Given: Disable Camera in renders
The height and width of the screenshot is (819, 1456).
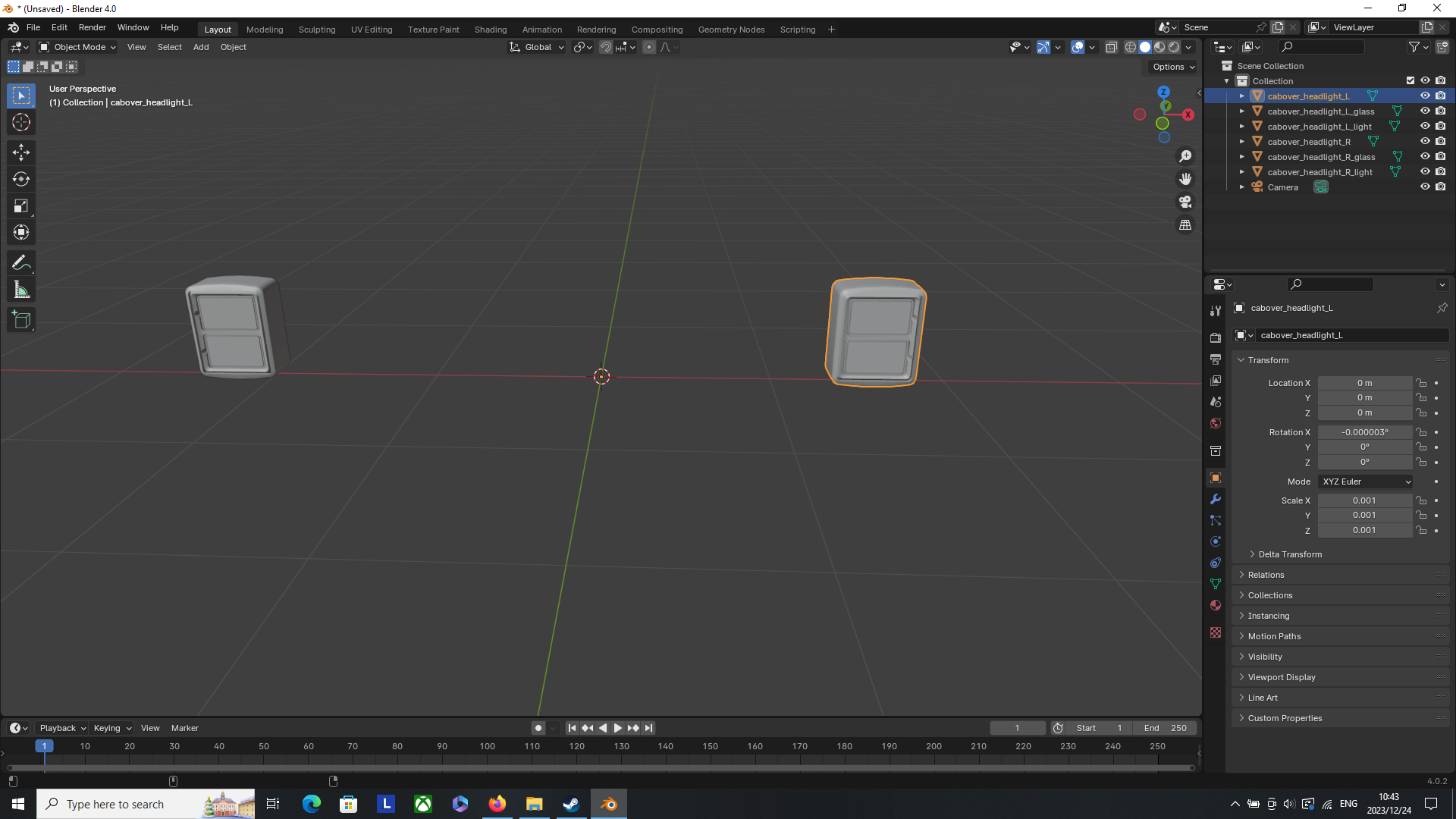Looking at the screenshot, I should pyautogui.click(x=1441, y=187).
